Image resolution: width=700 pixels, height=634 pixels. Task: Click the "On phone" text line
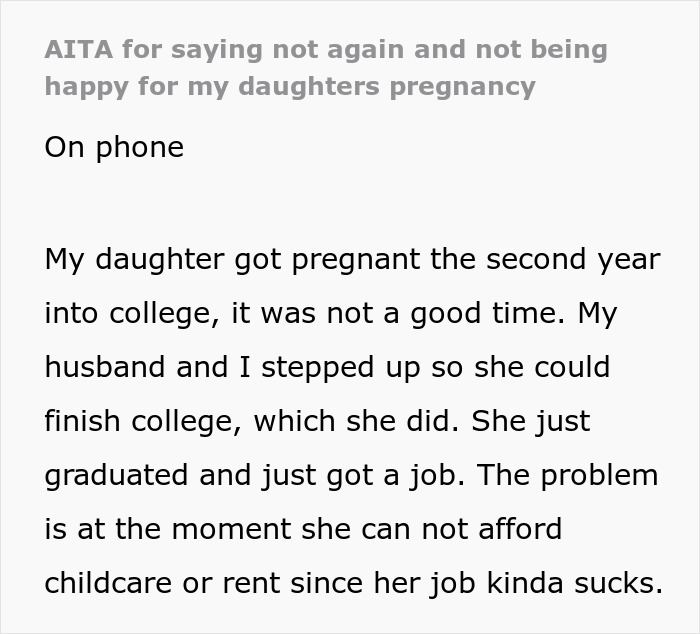click(x=114, y=147)
